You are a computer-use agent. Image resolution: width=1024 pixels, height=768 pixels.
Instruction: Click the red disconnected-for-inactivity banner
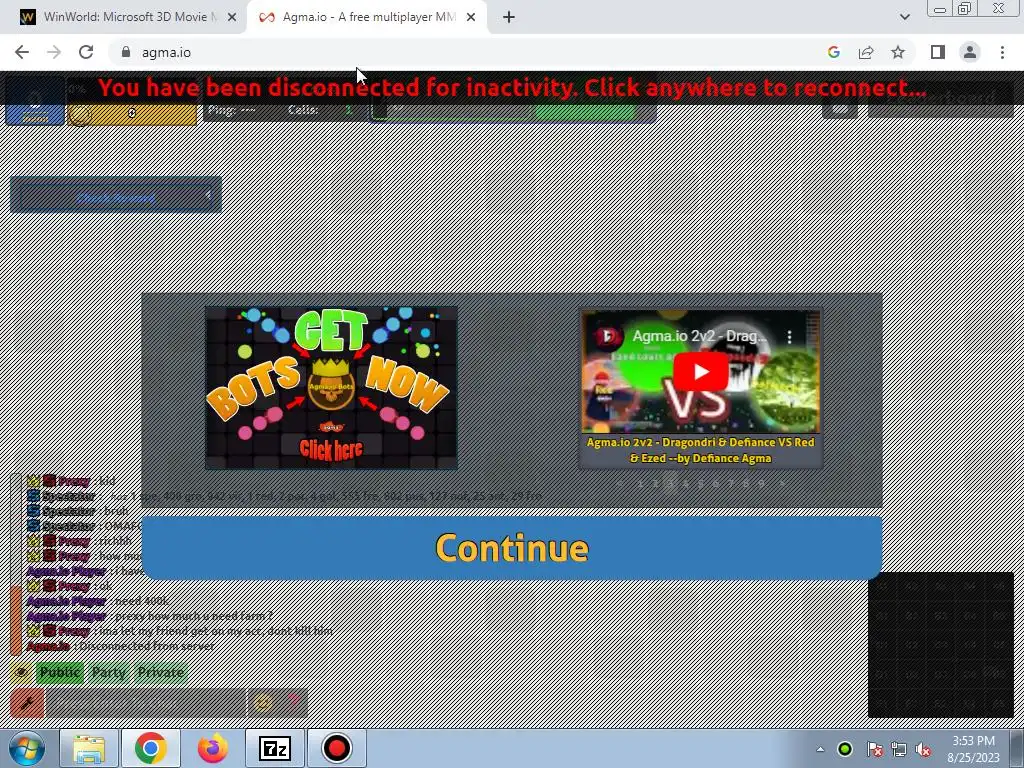click(x=511, y=88)
